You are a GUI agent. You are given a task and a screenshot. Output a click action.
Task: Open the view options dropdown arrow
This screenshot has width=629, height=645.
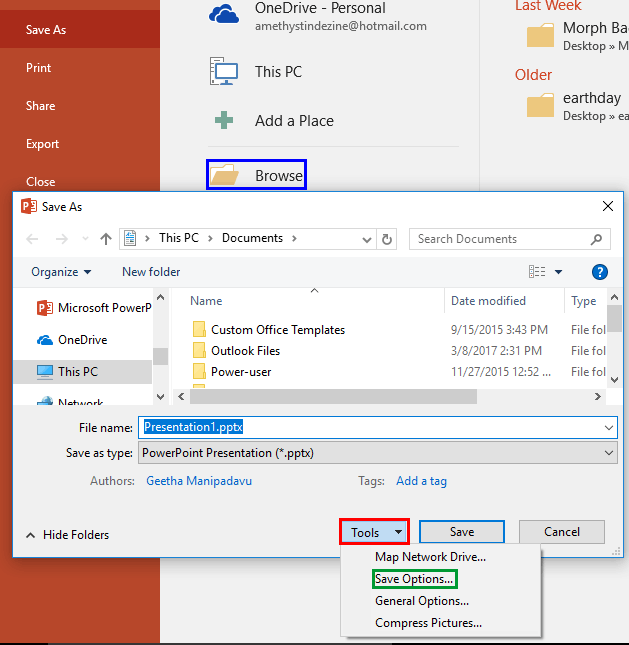(x=558, y=272)
